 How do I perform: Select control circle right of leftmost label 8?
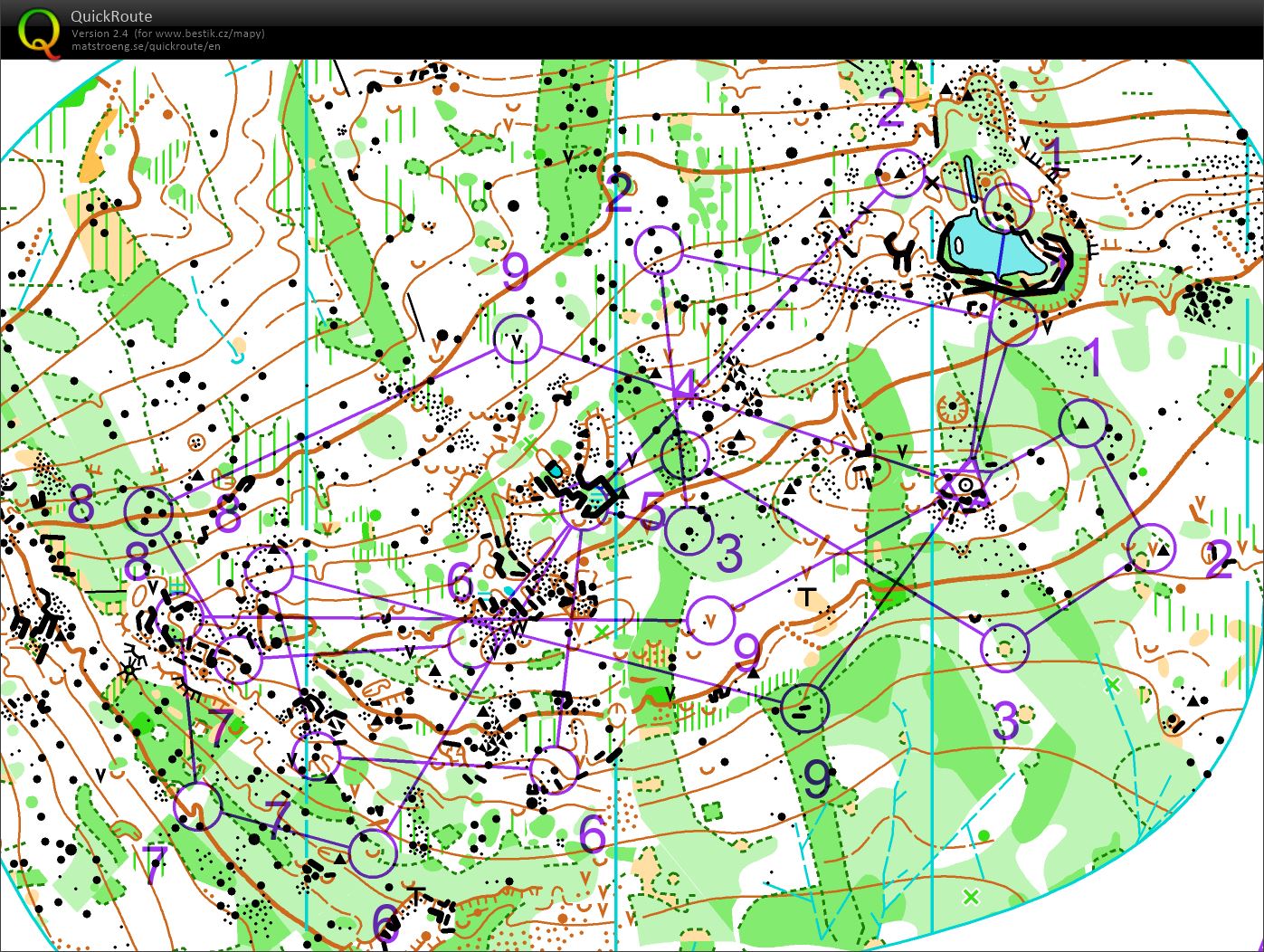[148, 511]
